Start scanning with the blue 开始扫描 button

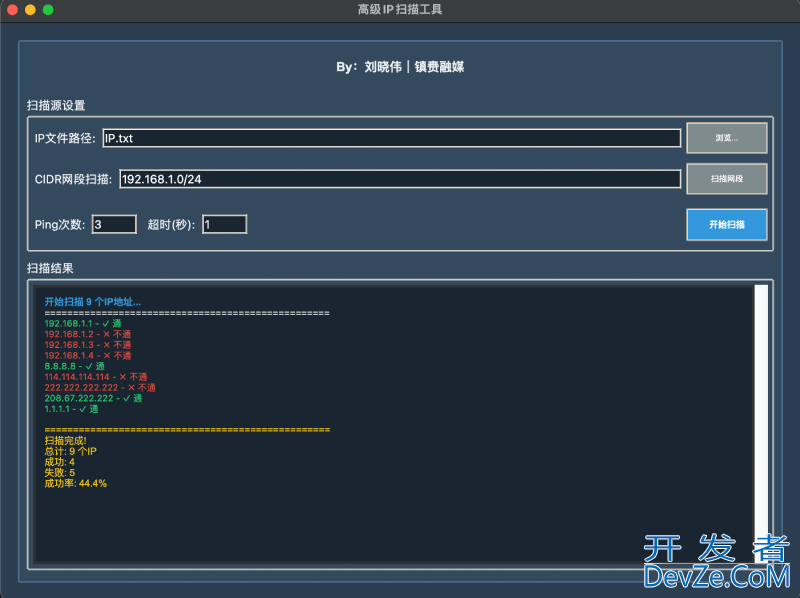727,225
